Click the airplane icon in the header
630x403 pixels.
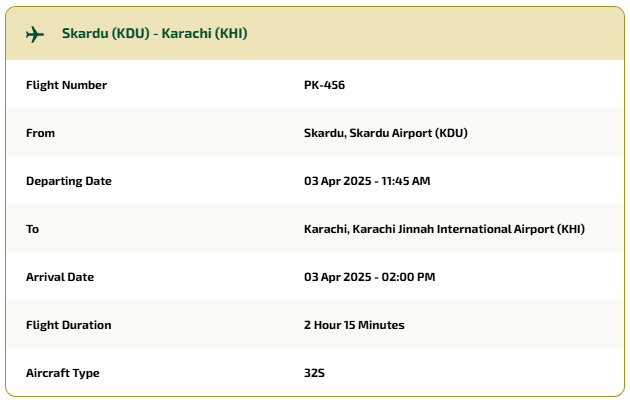[x=35, y=34]
